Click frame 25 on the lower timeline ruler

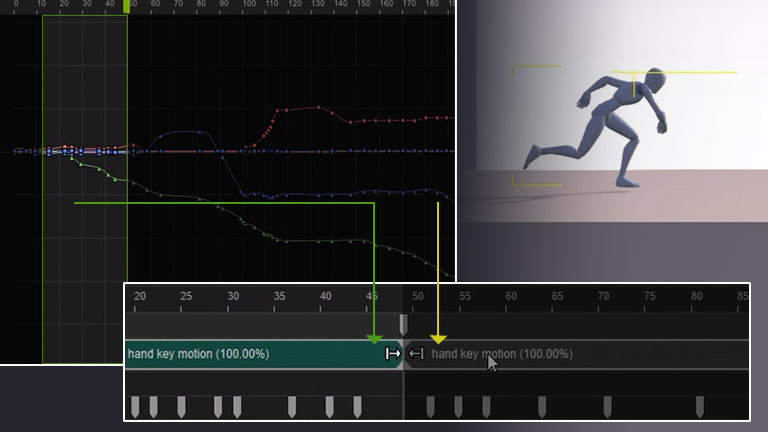(x=186, y=296)
